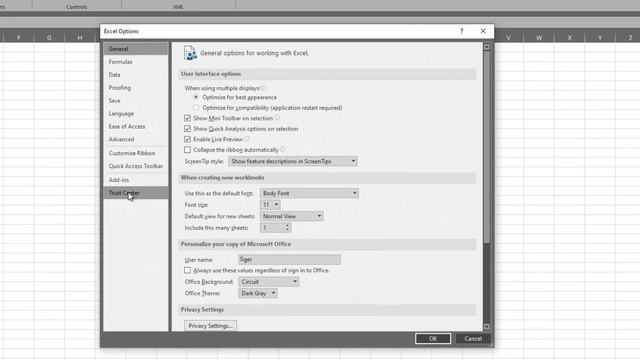Click Cancel to dismiss the dialog
The image size is (640, 360).
473,338
